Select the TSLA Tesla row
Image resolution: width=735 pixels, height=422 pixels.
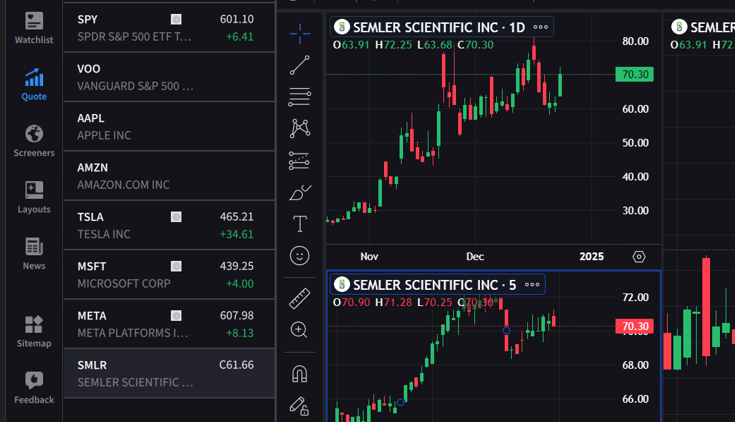tap(169, 226)
